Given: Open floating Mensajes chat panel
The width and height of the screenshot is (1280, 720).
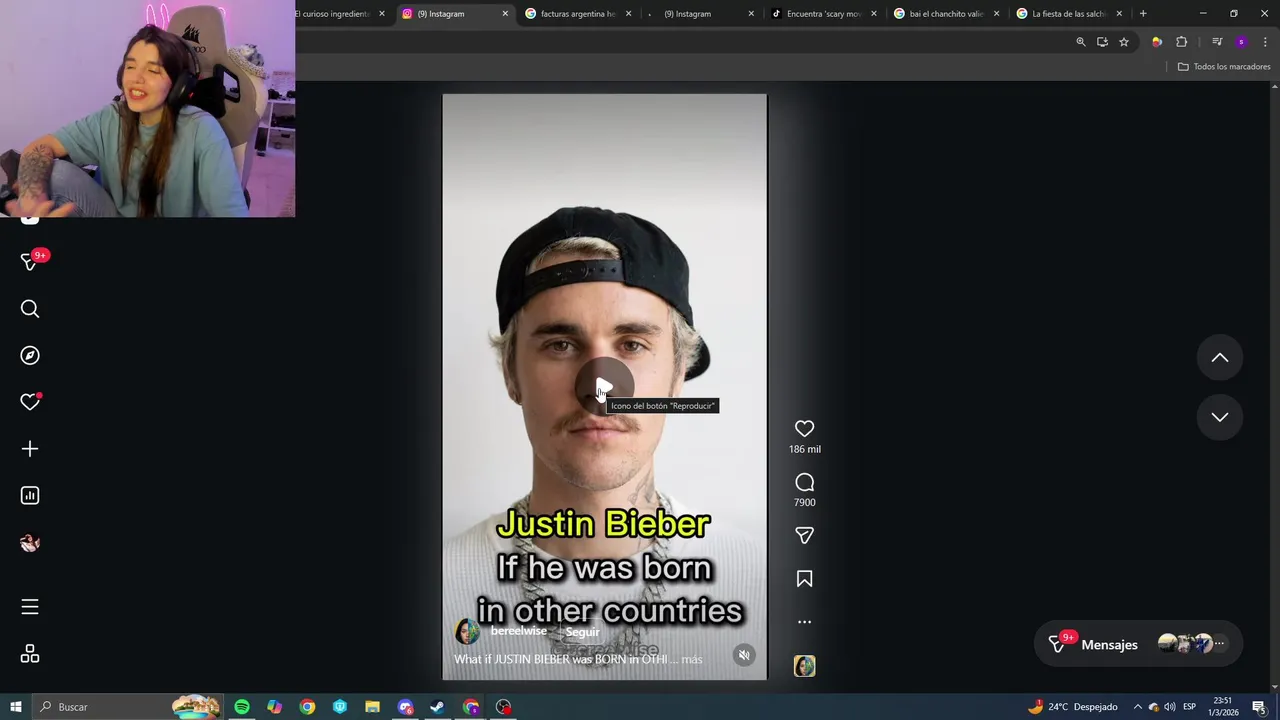Looking at the screenshot, I should pyautogui.click(x=1138, y=644).
